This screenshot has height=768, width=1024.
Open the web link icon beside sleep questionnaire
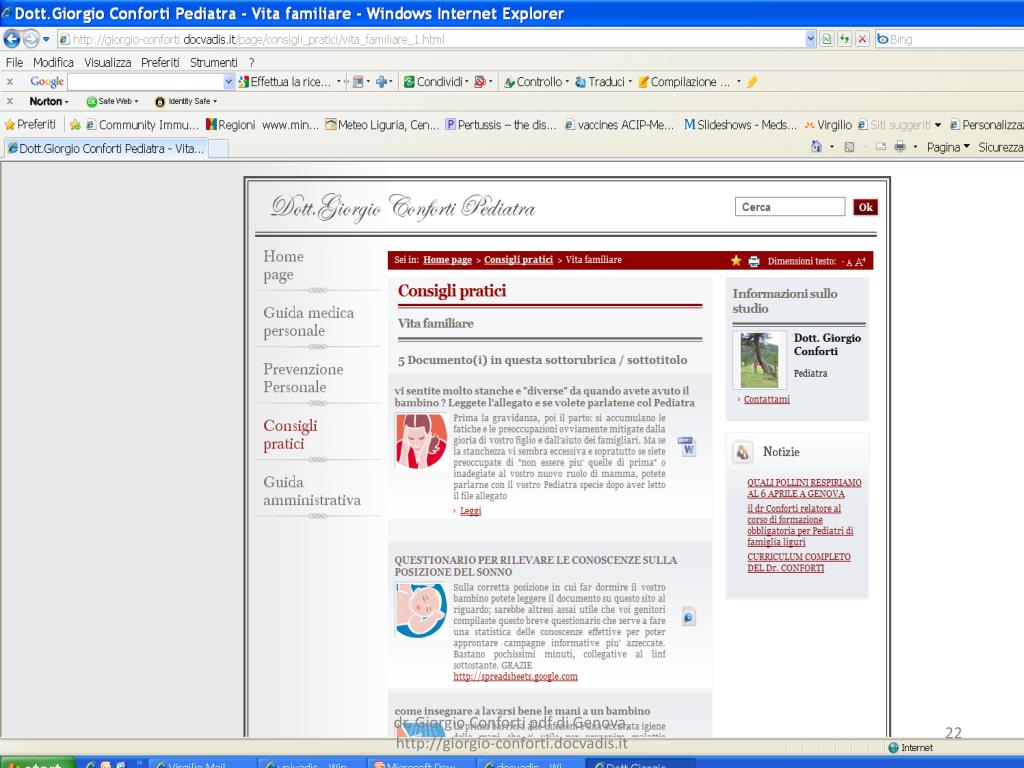688,616
